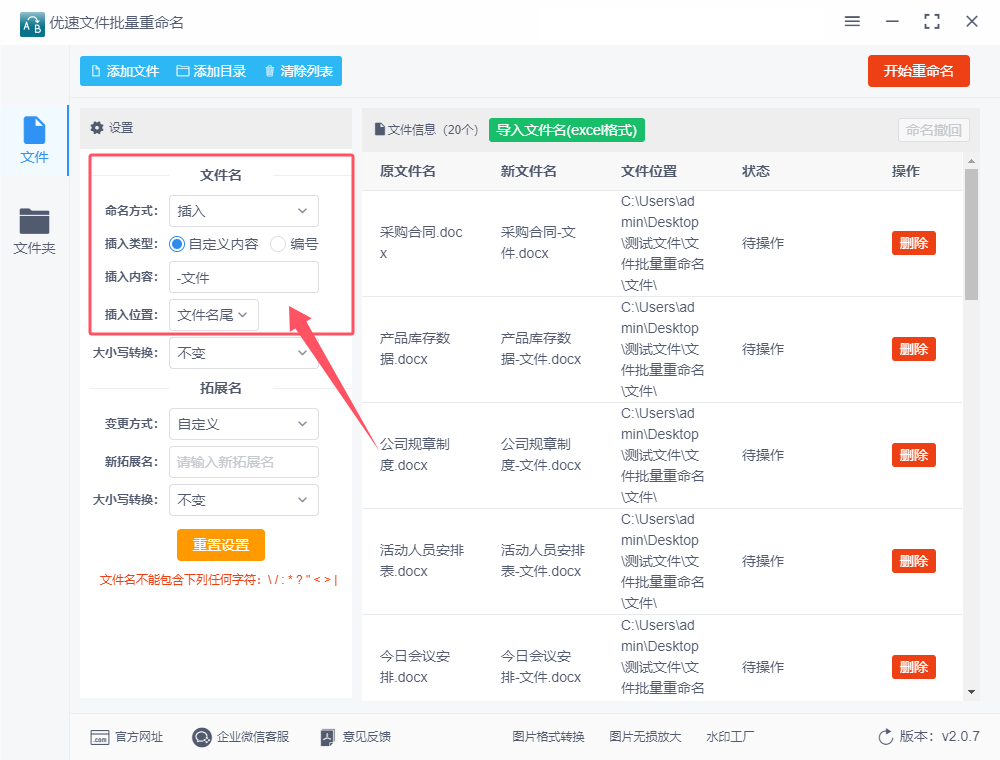Open 意见反馈 link
This screenshot has height=760, width=1000.
(366, 737)
